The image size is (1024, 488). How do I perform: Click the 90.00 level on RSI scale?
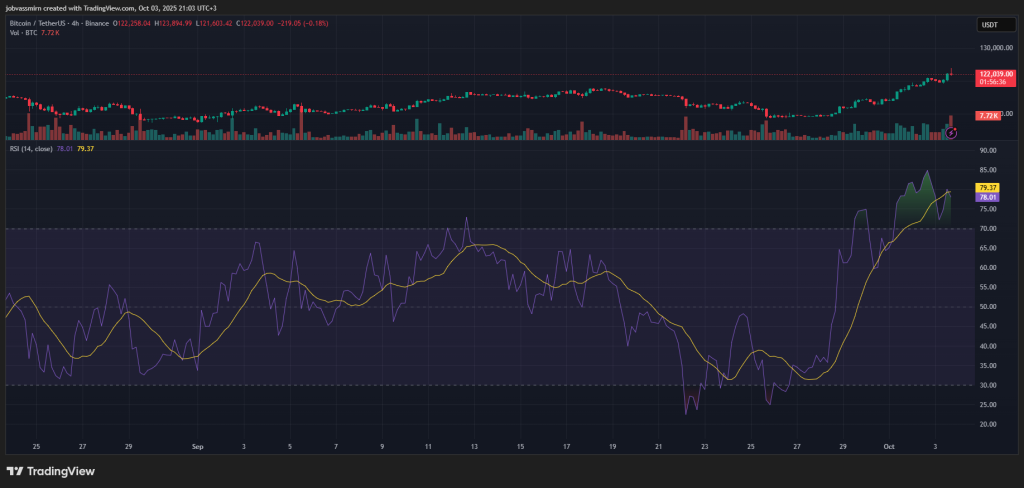(x=987, y=150)
